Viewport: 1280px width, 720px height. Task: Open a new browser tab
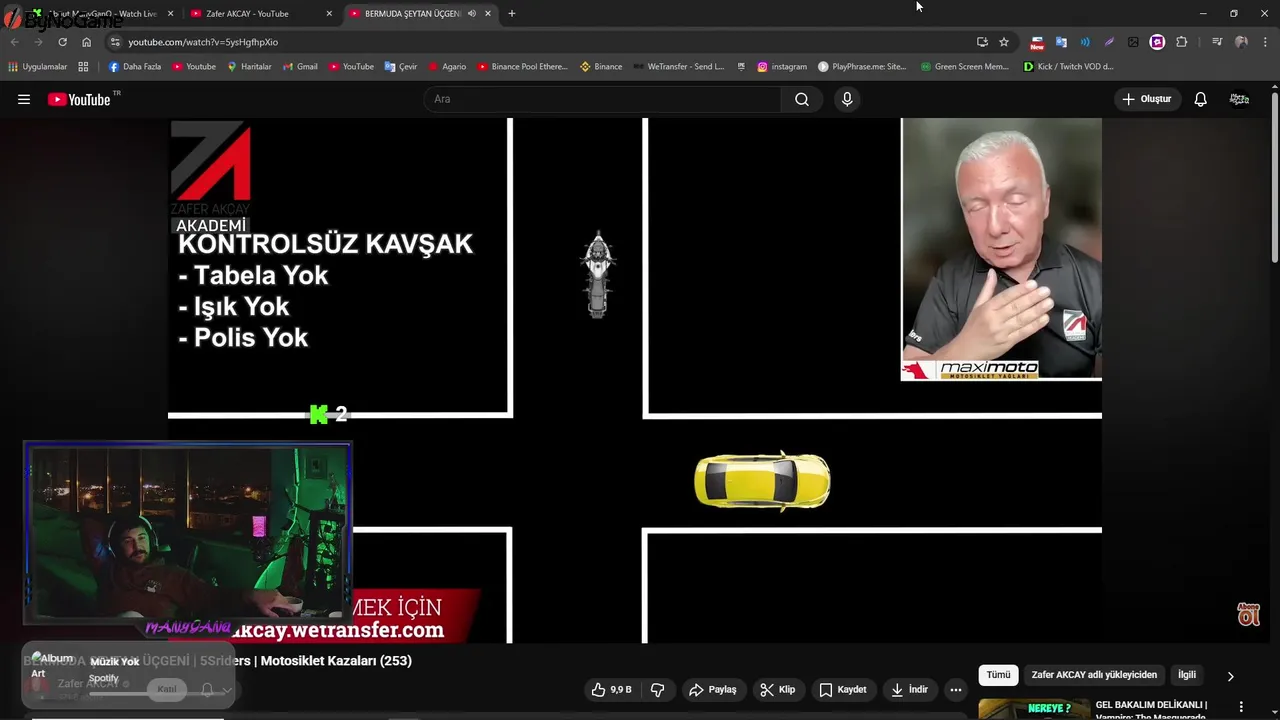512,14
